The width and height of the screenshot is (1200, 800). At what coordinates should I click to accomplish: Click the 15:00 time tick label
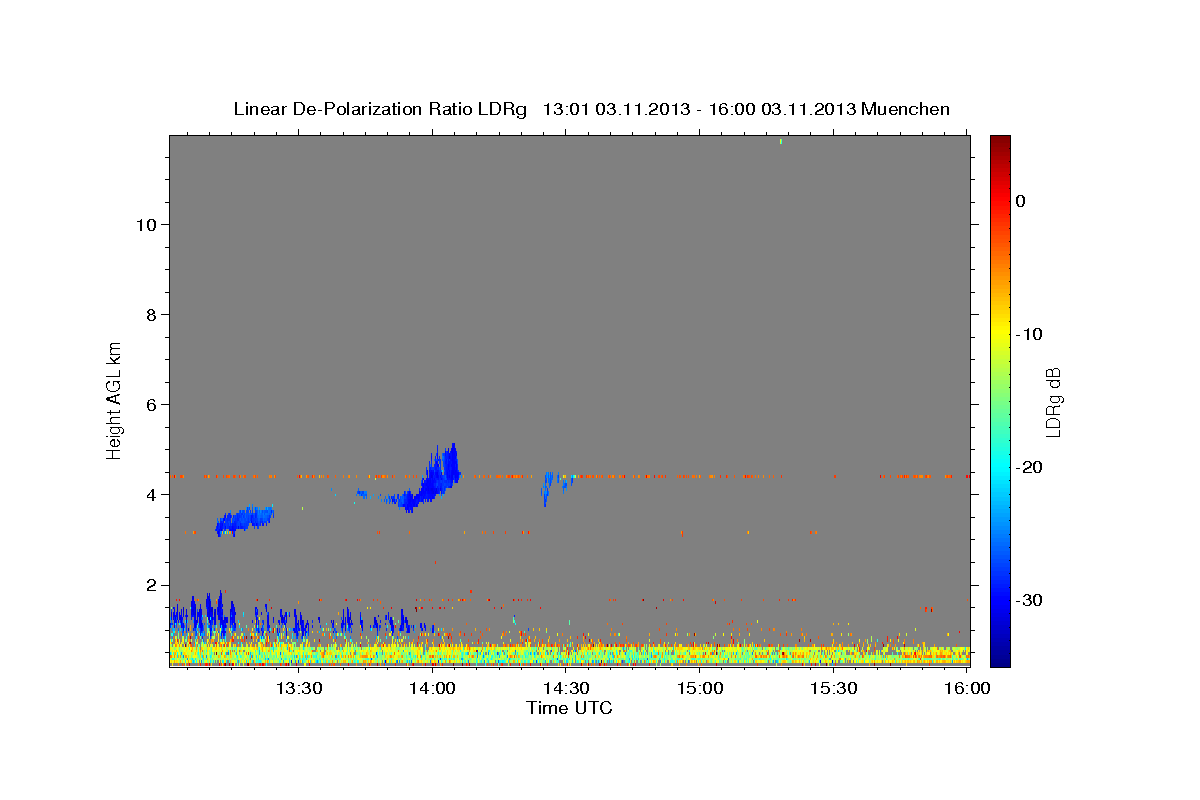[x=701, y=688]
